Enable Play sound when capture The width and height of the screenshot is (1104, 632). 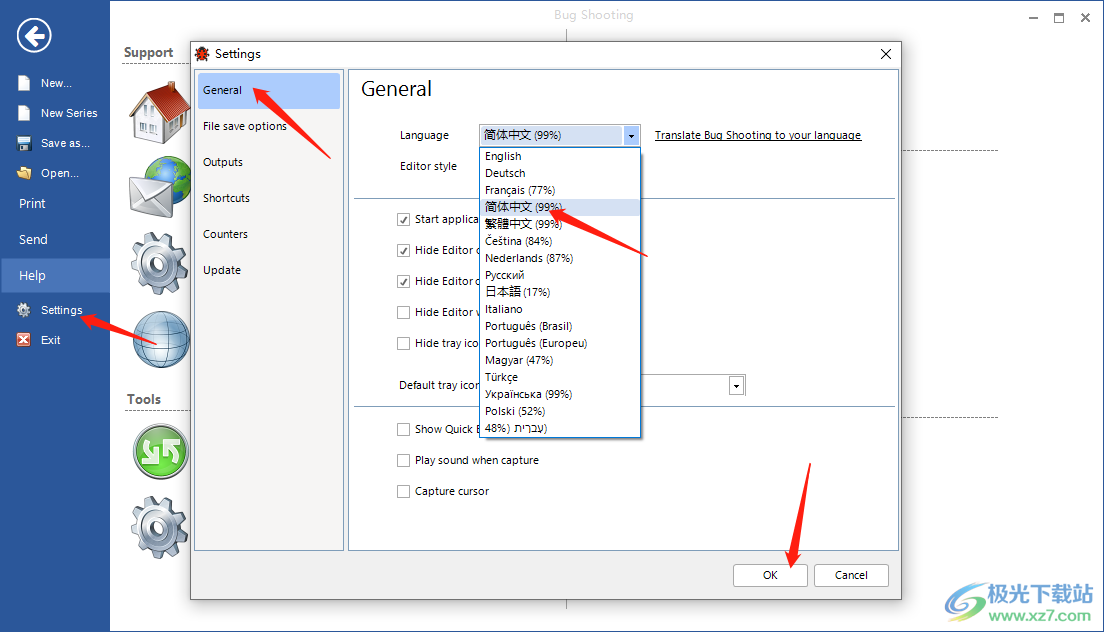click(403, 460)
